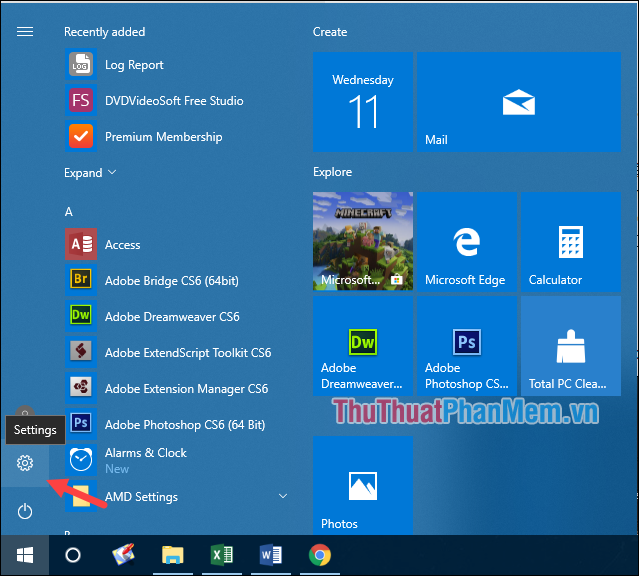The width and height of the screenshot is (639, 576).
Task: Click the user account icon above Settings
Action: 25,411
